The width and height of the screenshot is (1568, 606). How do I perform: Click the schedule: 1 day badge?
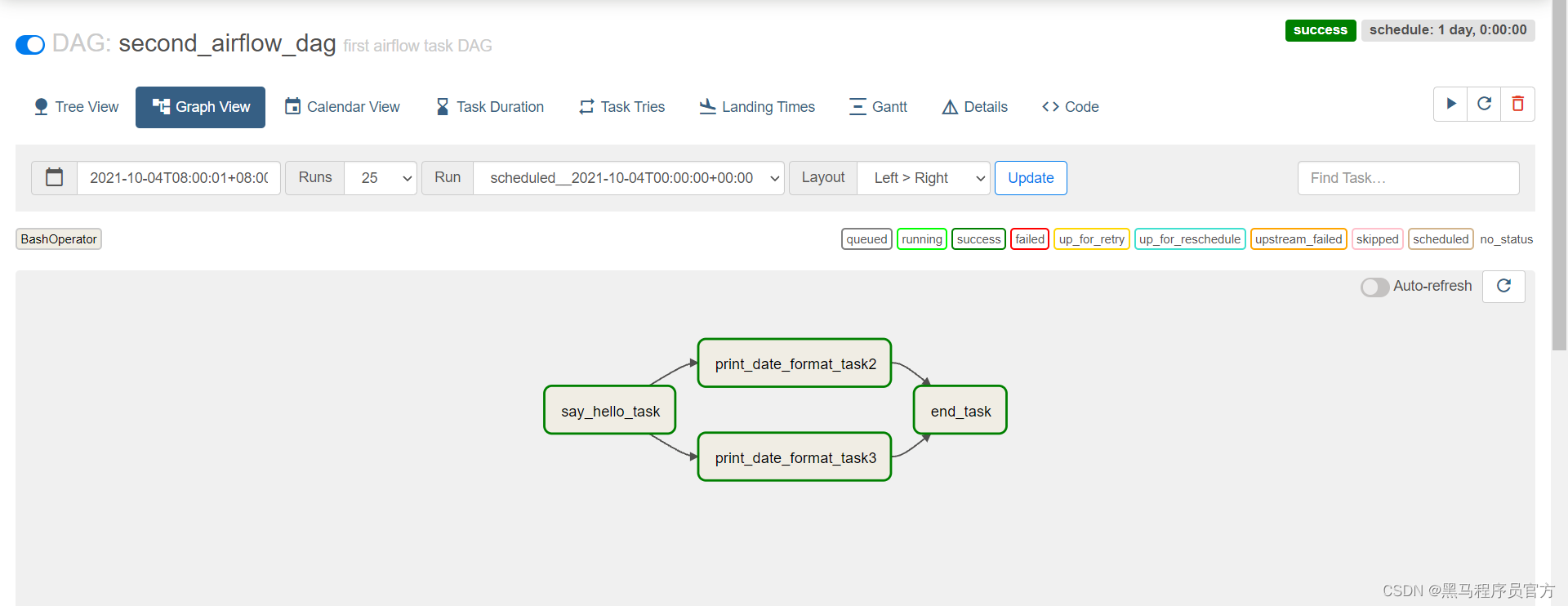click(1448, 30)
